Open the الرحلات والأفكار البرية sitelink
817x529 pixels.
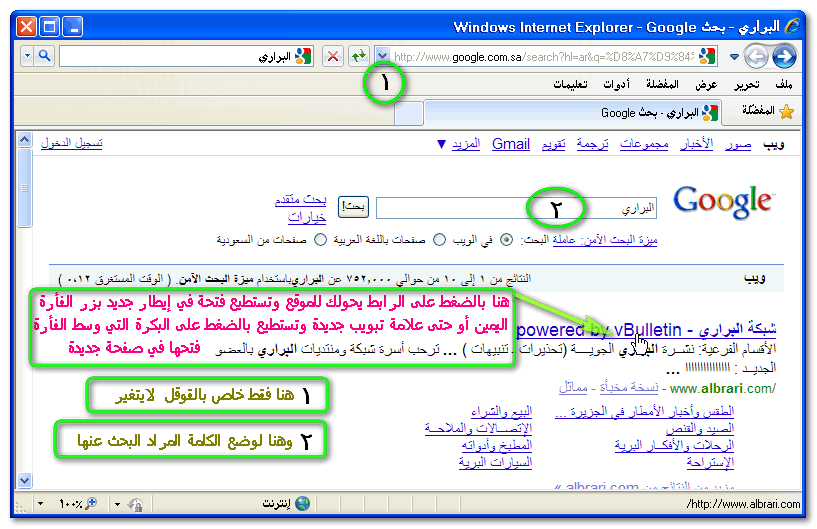[x=674, y=445]
